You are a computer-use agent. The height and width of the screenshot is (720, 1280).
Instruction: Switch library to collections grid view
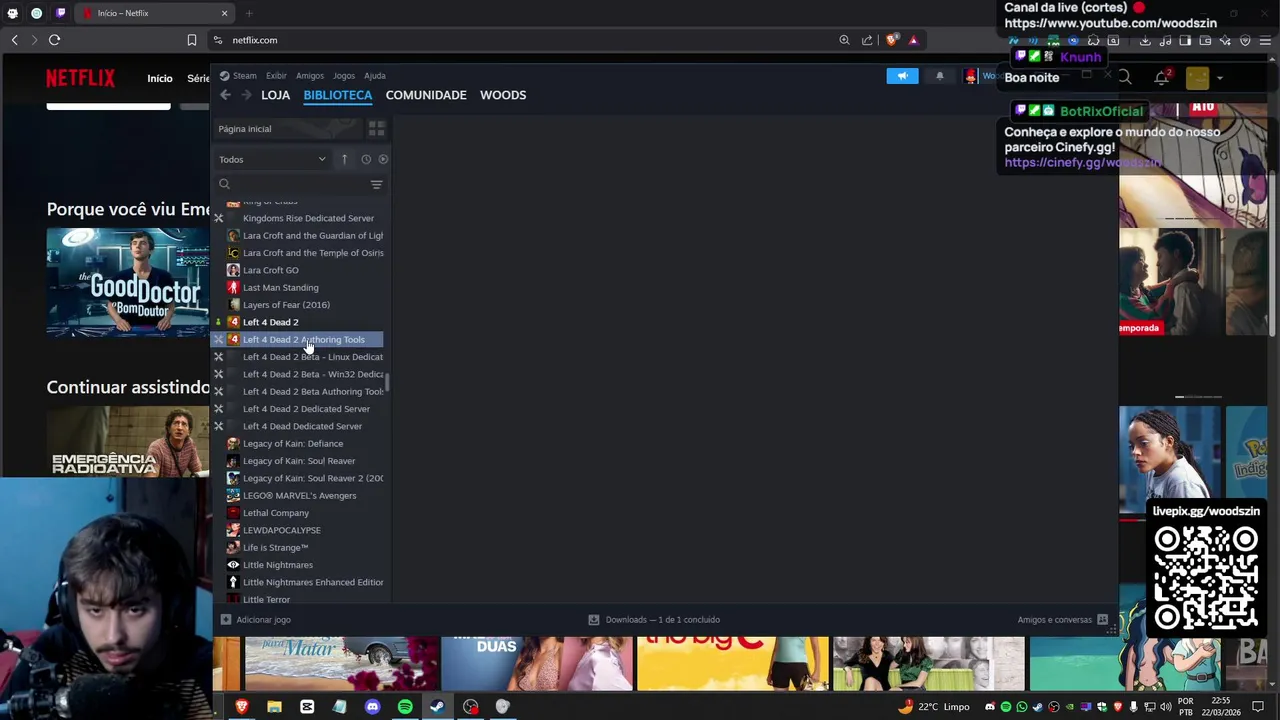tap(376, 129)
